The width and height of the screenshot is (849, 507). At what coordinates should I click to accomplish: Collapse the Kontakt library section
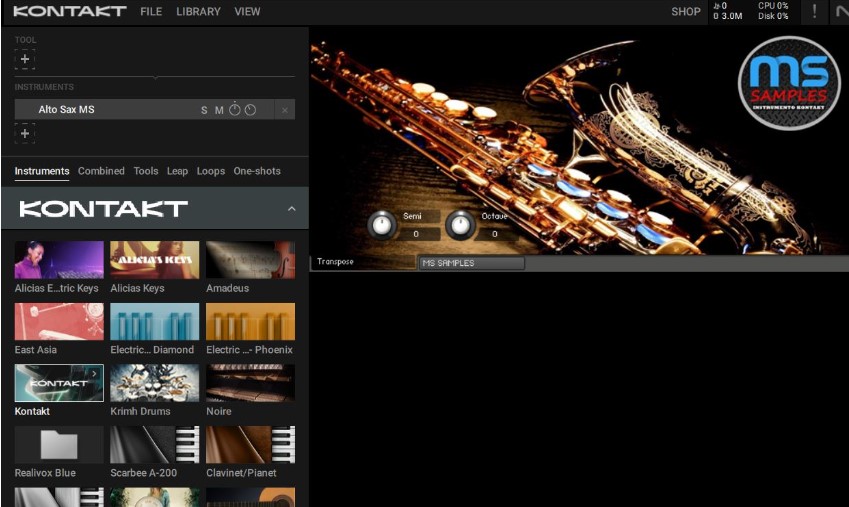pos(292,209)
